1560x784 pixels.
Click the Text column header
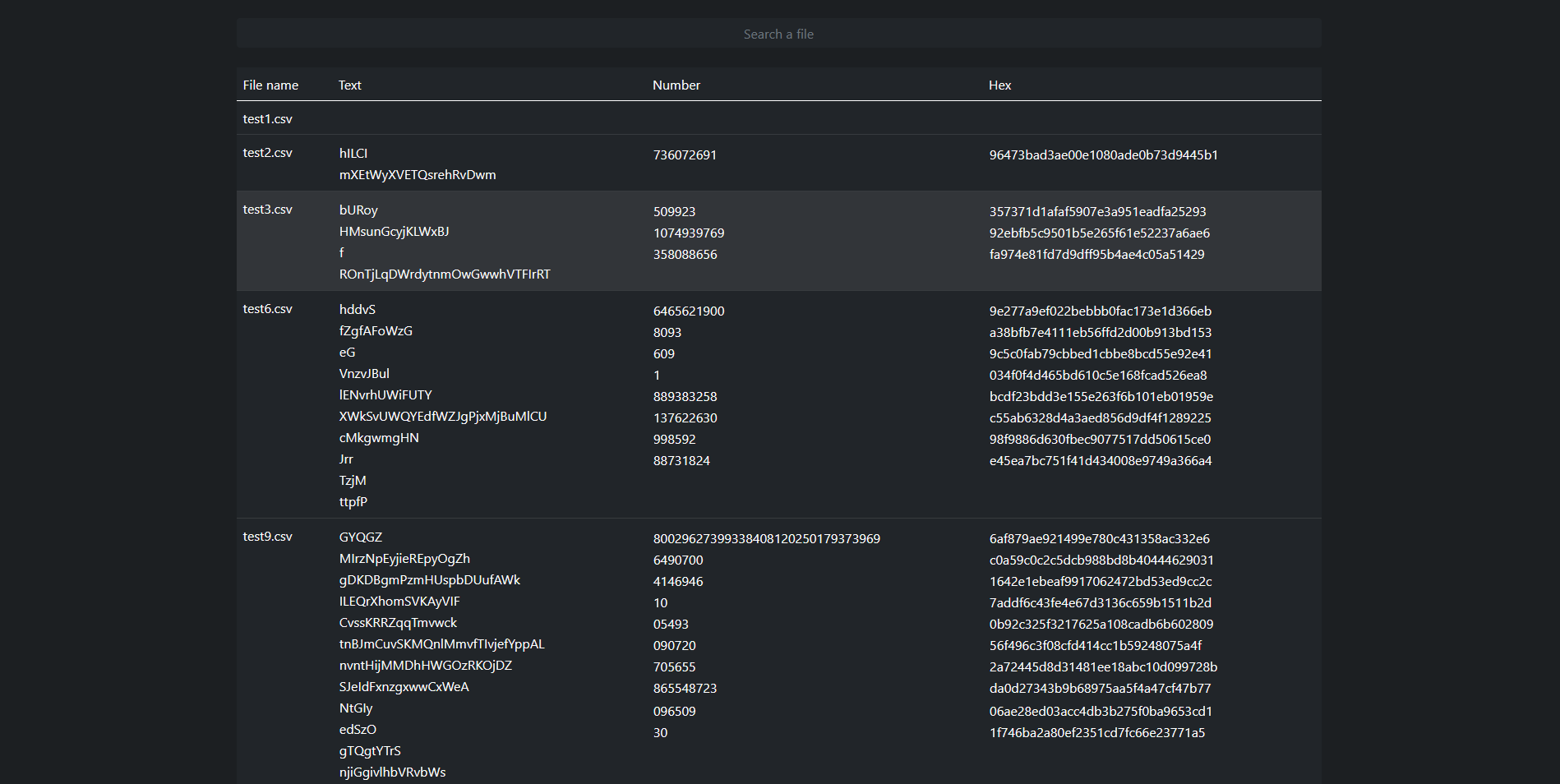pyautogui.click(x=350, y=85)
